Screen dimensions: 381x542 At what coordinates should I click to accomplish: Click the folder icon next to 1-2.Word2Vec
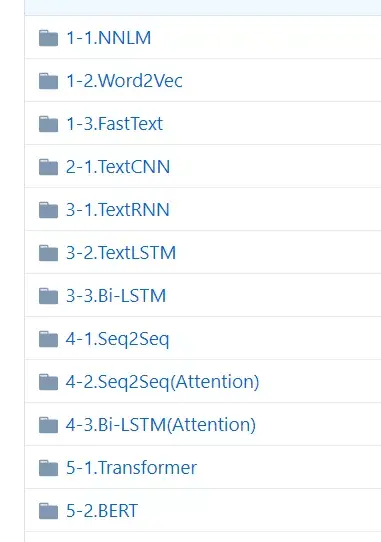(x=48, y=81)
